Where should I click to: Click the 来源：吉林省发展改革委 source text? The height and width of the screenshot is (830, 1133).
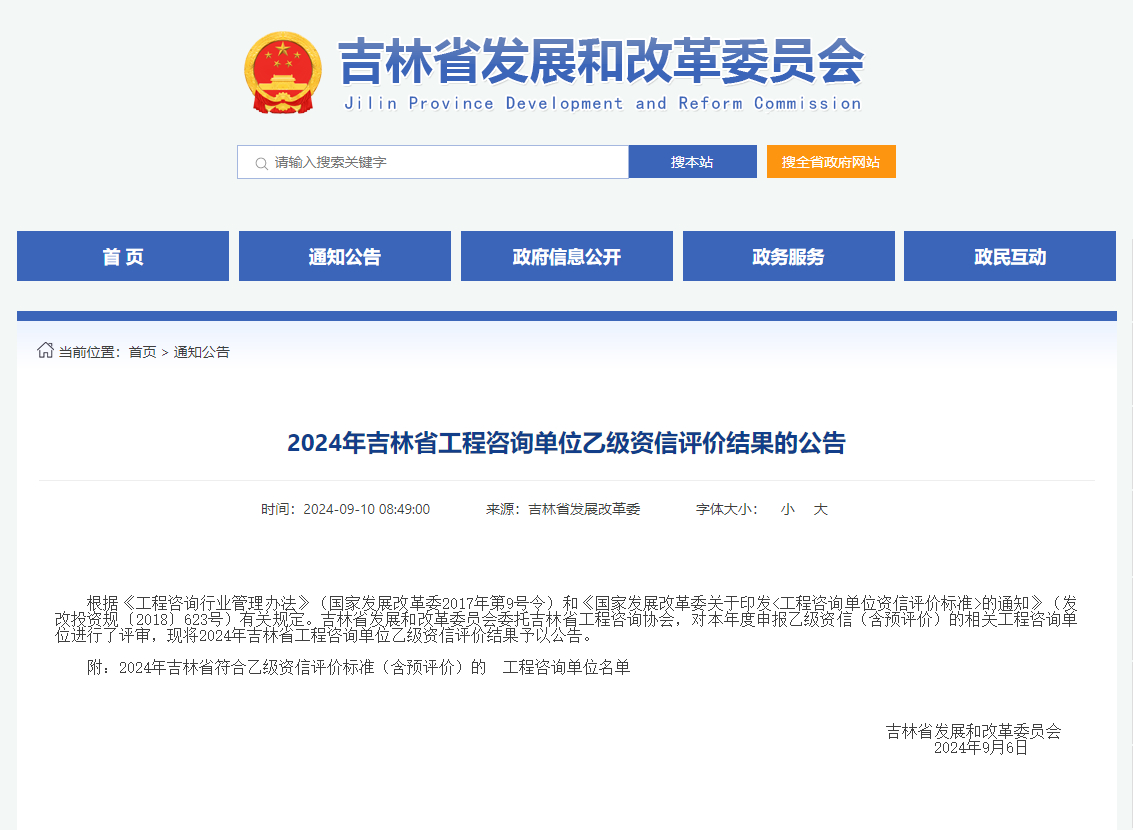pos(563,509)
